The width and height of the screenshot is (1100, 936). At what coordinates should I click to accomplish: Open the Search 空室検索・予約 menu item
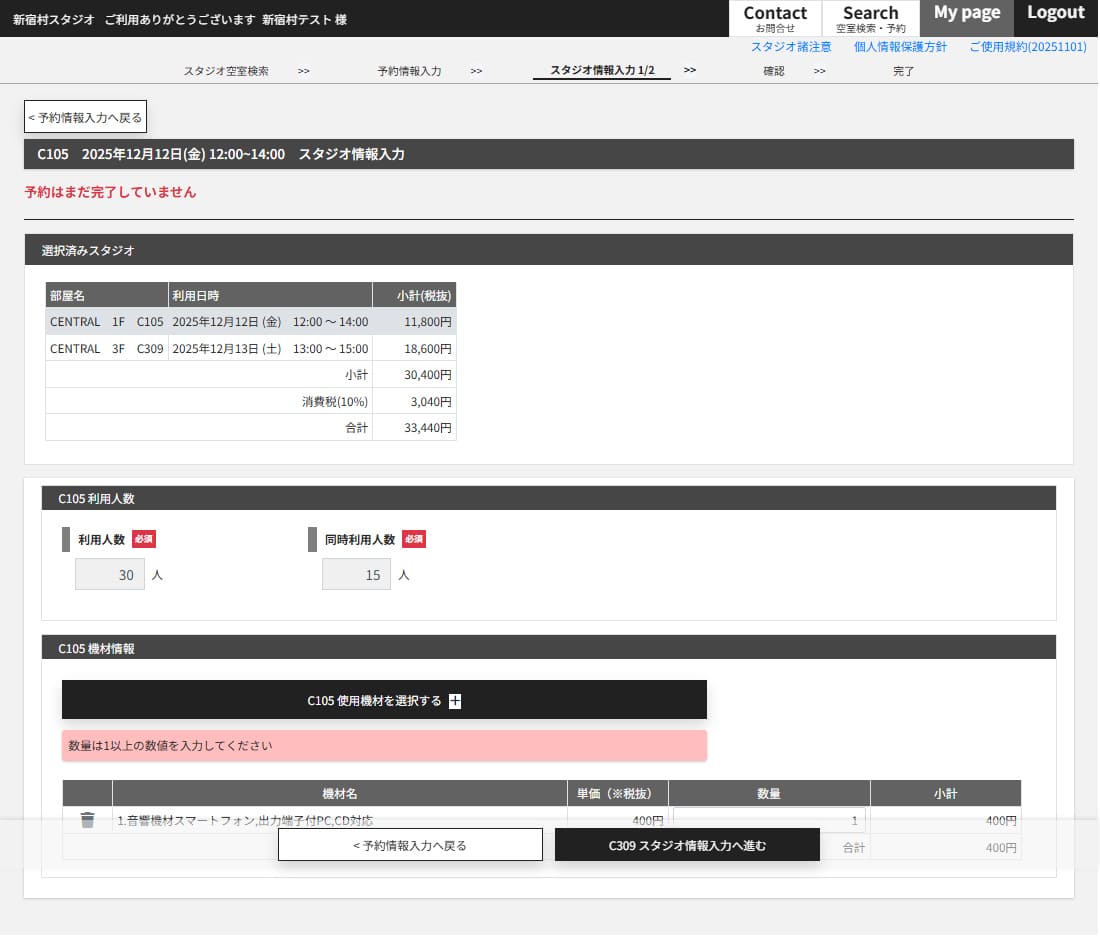pyautogui.click(x=870, y=18)
